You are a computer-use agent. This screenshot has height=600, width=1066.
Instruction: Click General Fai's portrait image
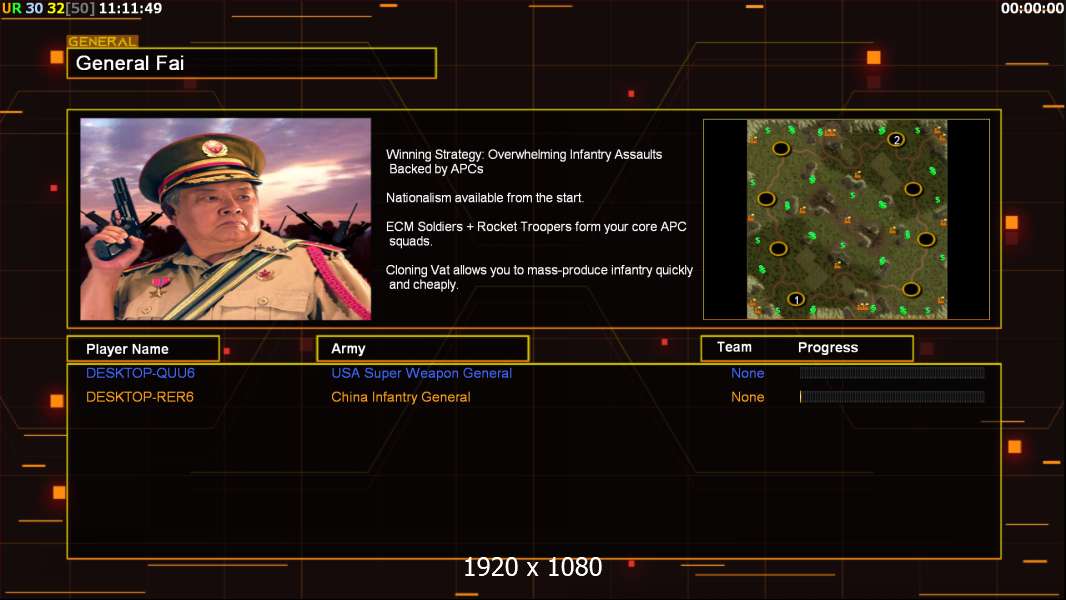226,219
